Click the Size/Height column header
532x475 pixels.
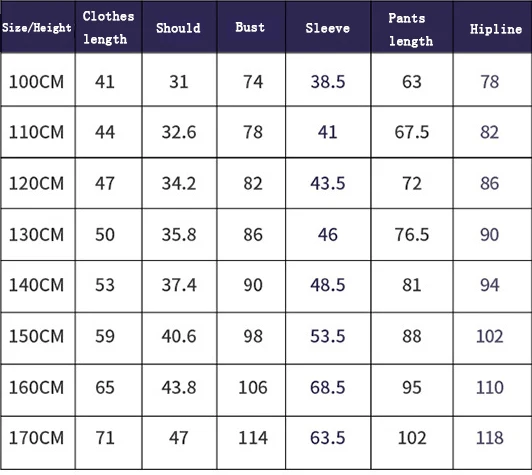pos(37,27)
